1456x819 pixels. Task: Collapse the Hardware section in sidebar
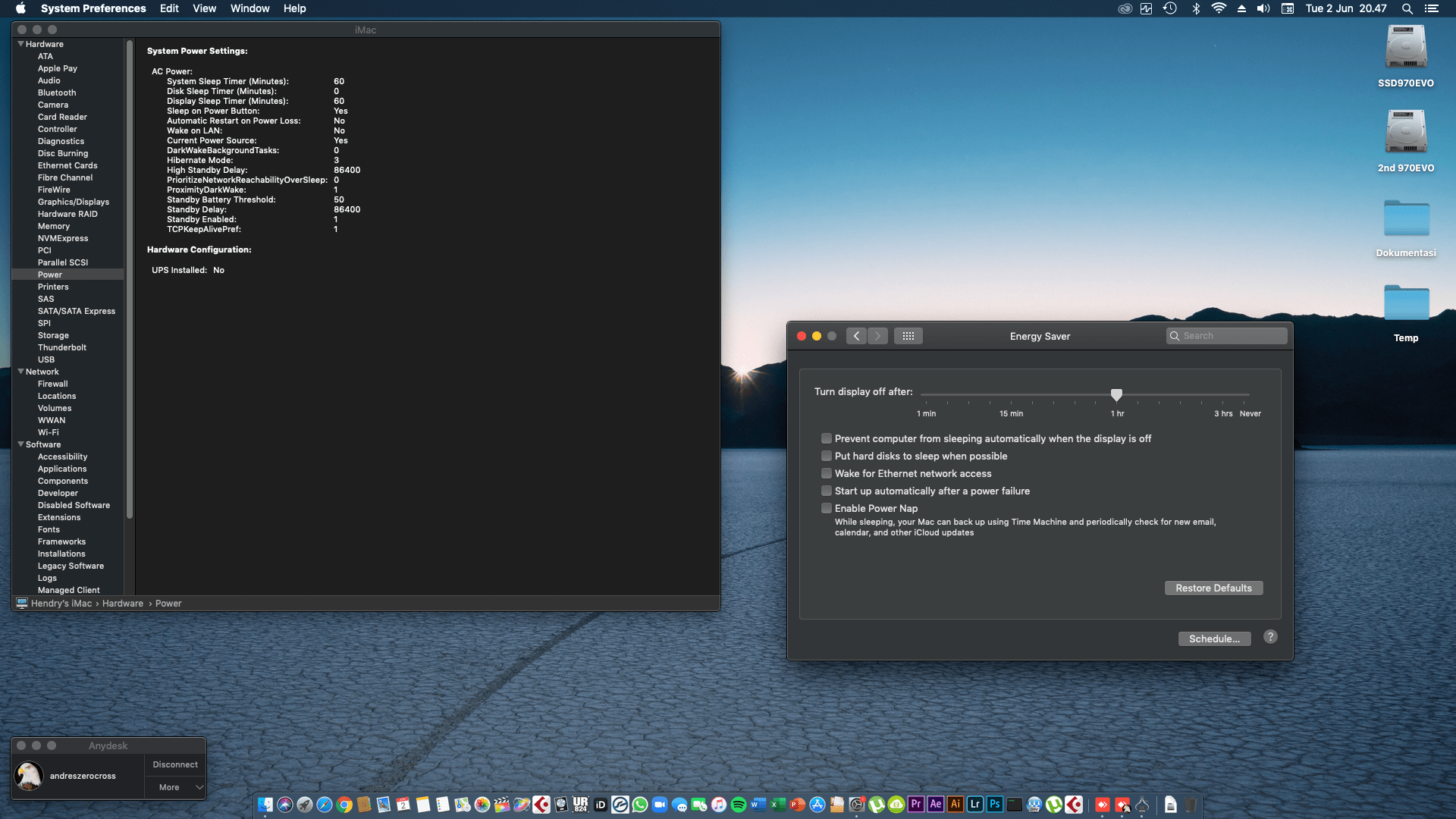(20, 44)
